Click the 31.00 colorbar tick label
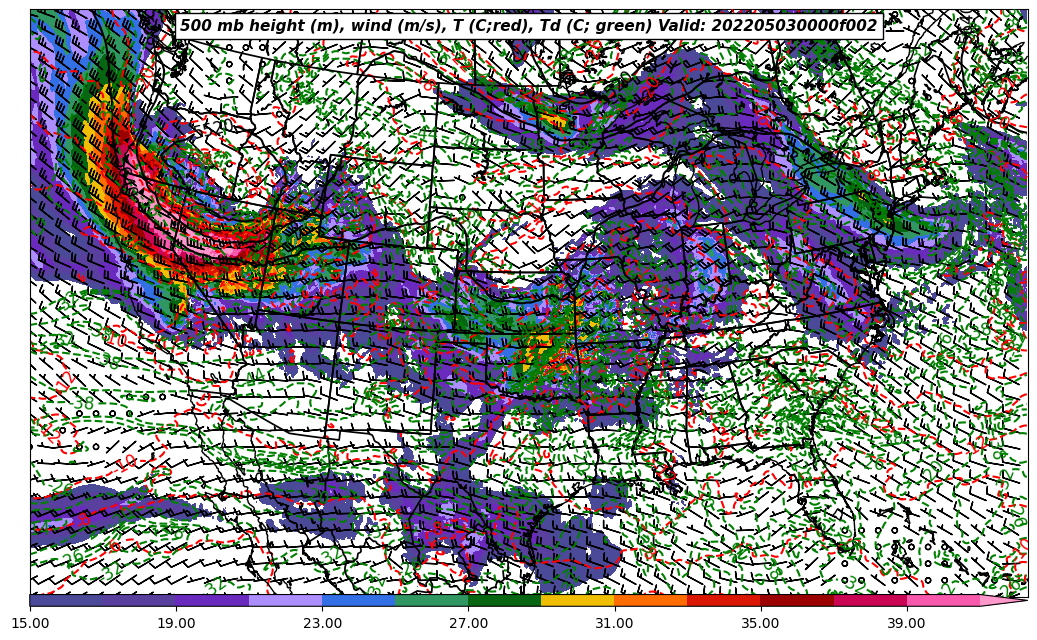Screen dimensions: 1037x640 point(614,623)
